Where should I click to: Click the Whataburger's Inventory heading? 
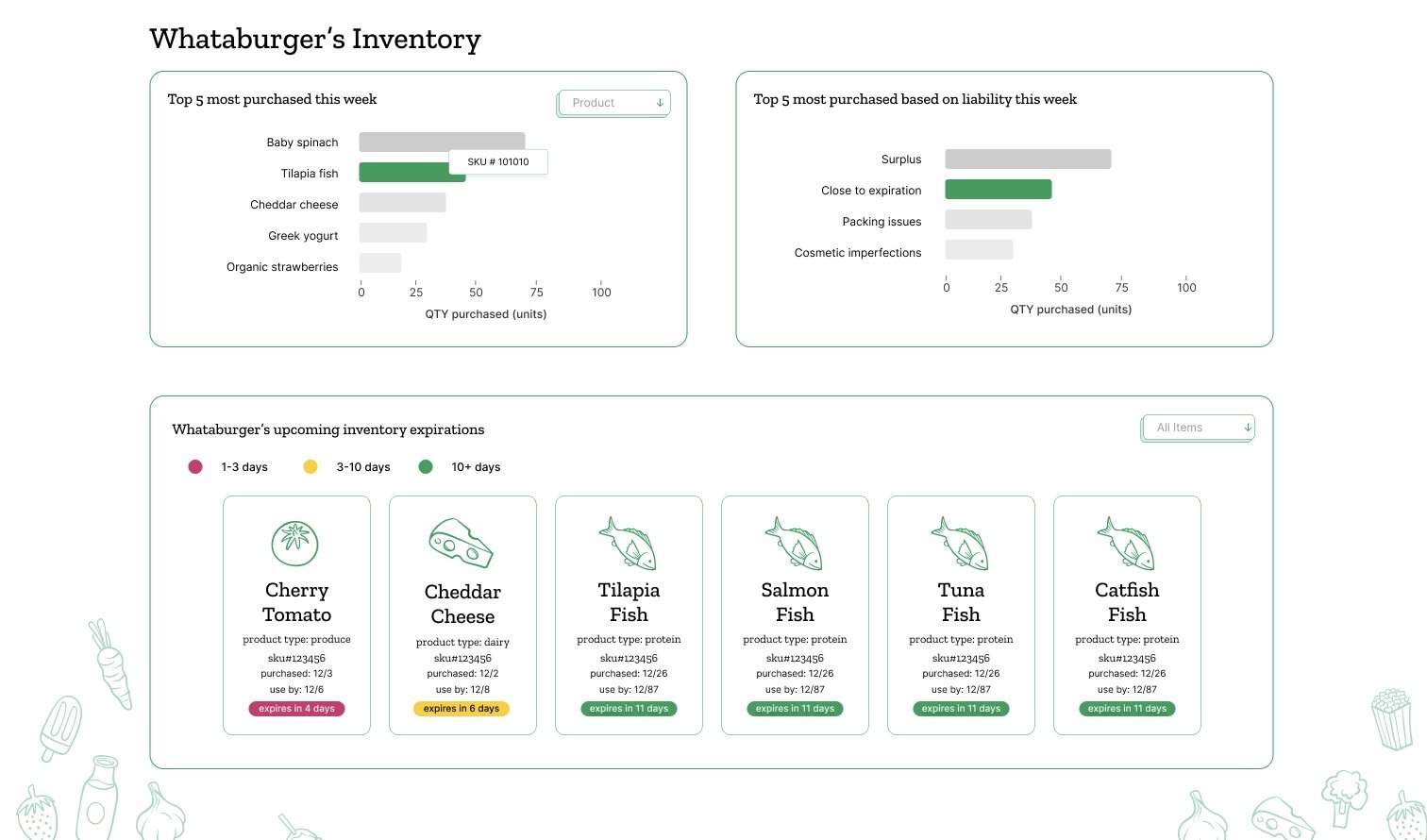pos(315,39)
